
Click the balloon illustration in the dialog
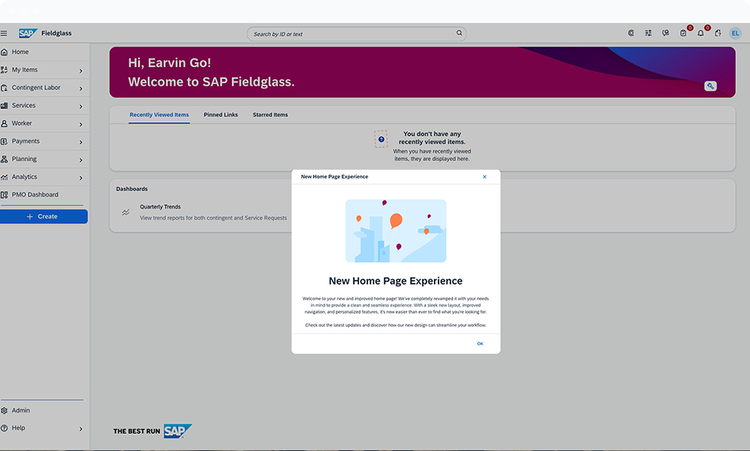tap(396, 231)
